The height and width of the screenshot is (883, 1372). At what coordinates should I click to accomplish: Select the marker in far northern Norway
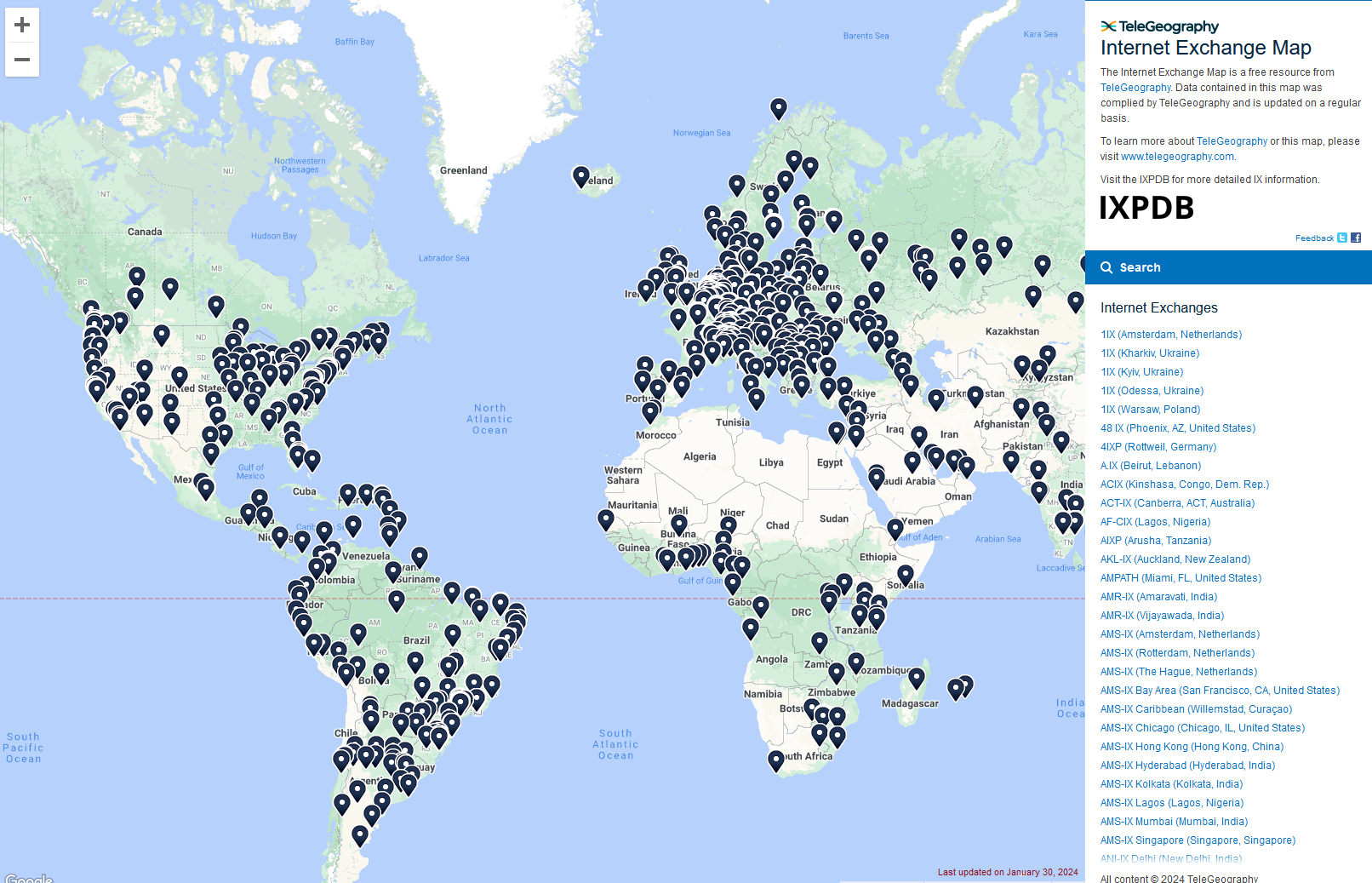click(x=779, y=108)
